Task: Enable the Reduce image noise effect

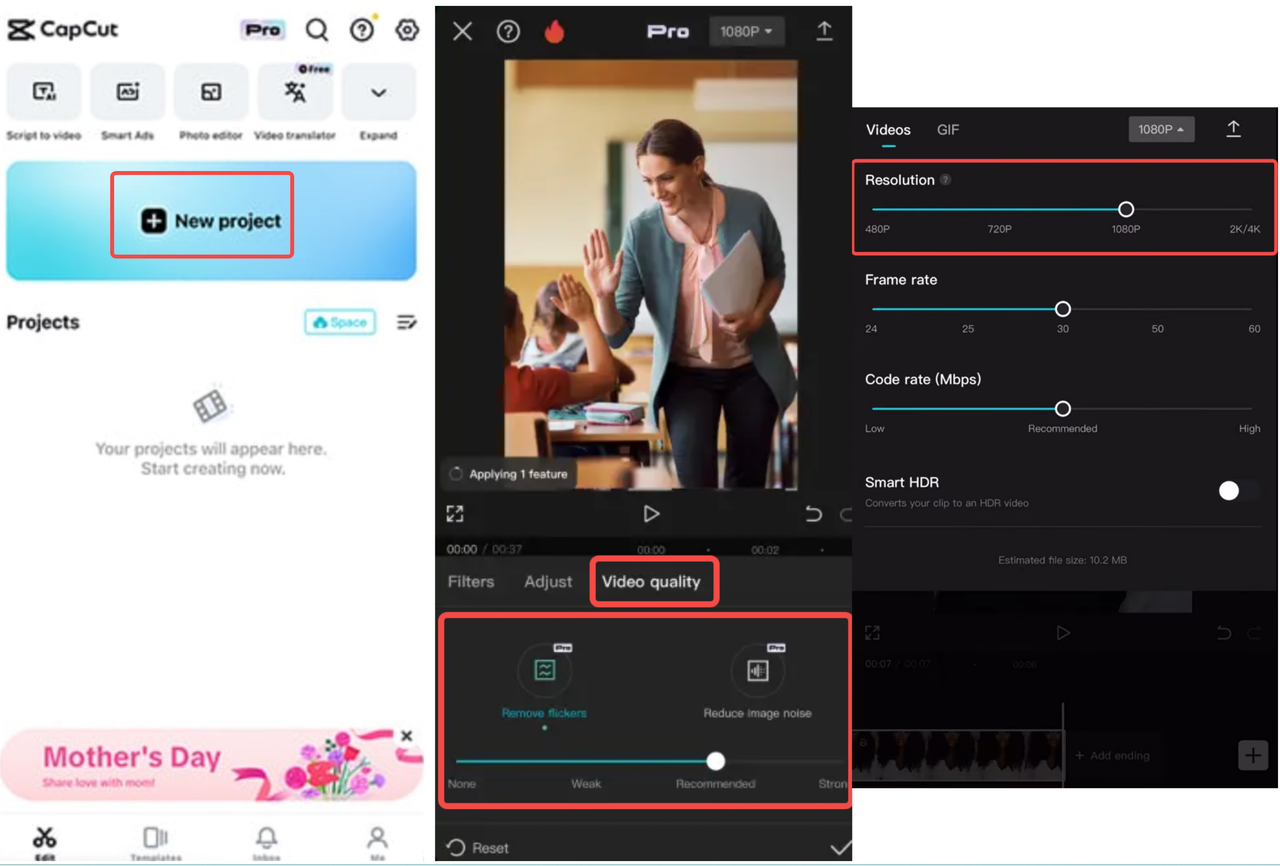Action: [758, 670]
